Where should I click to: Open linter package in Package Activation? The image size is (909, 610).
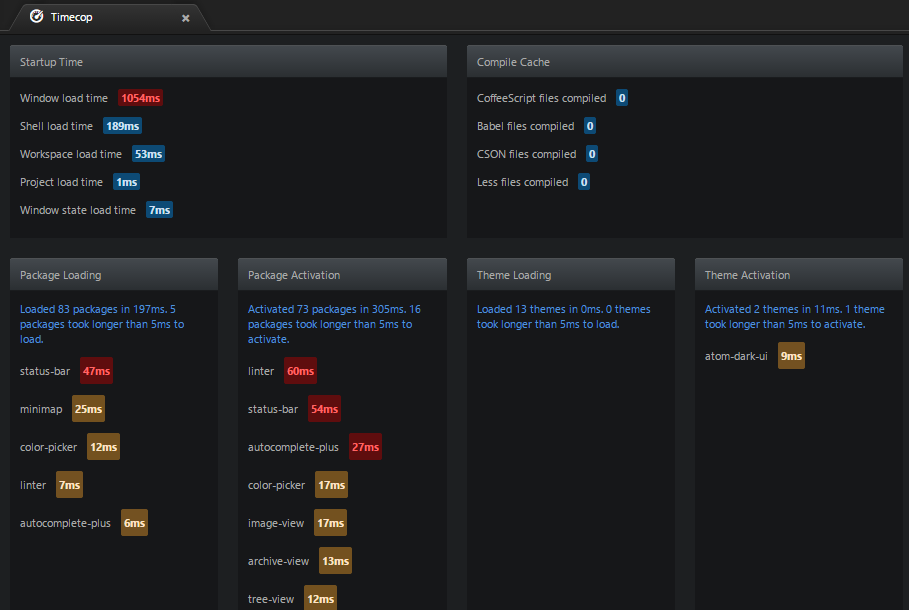(x=261, y=371)
